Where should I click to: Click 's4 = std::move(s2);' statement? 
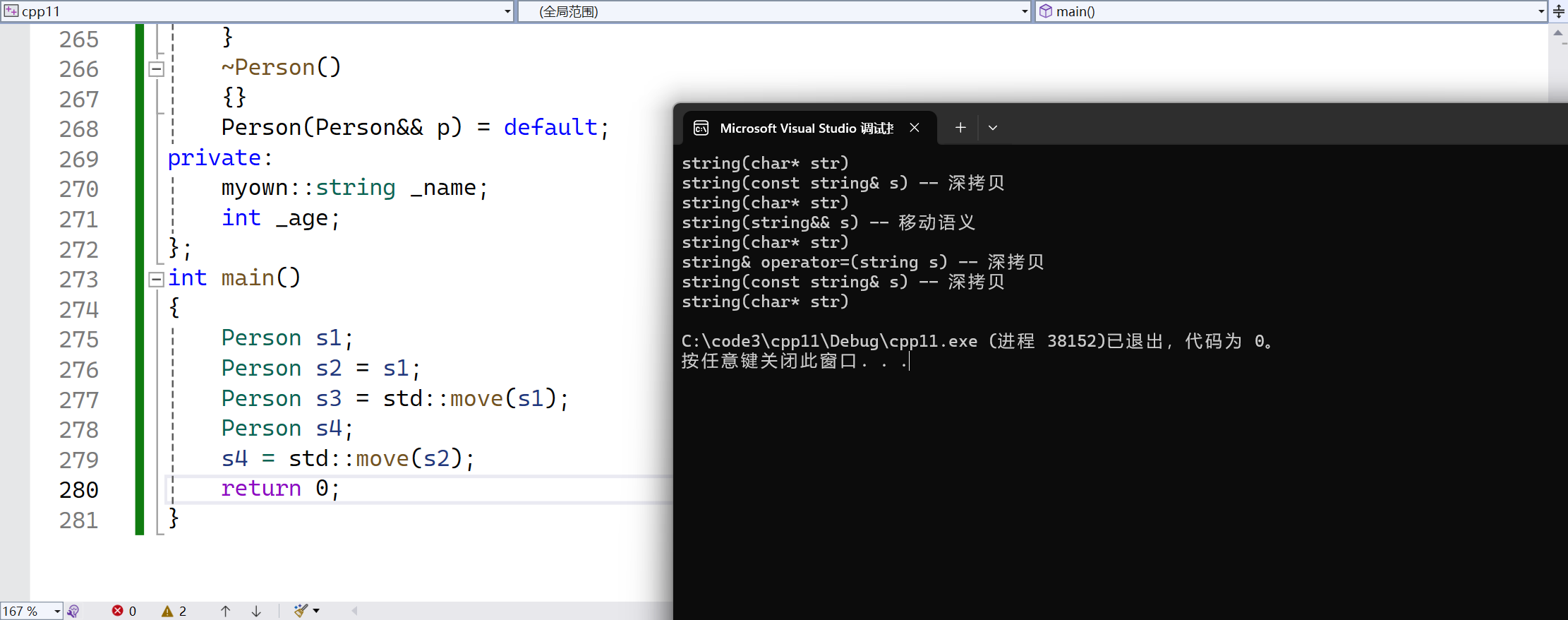[x=348, y=459]
